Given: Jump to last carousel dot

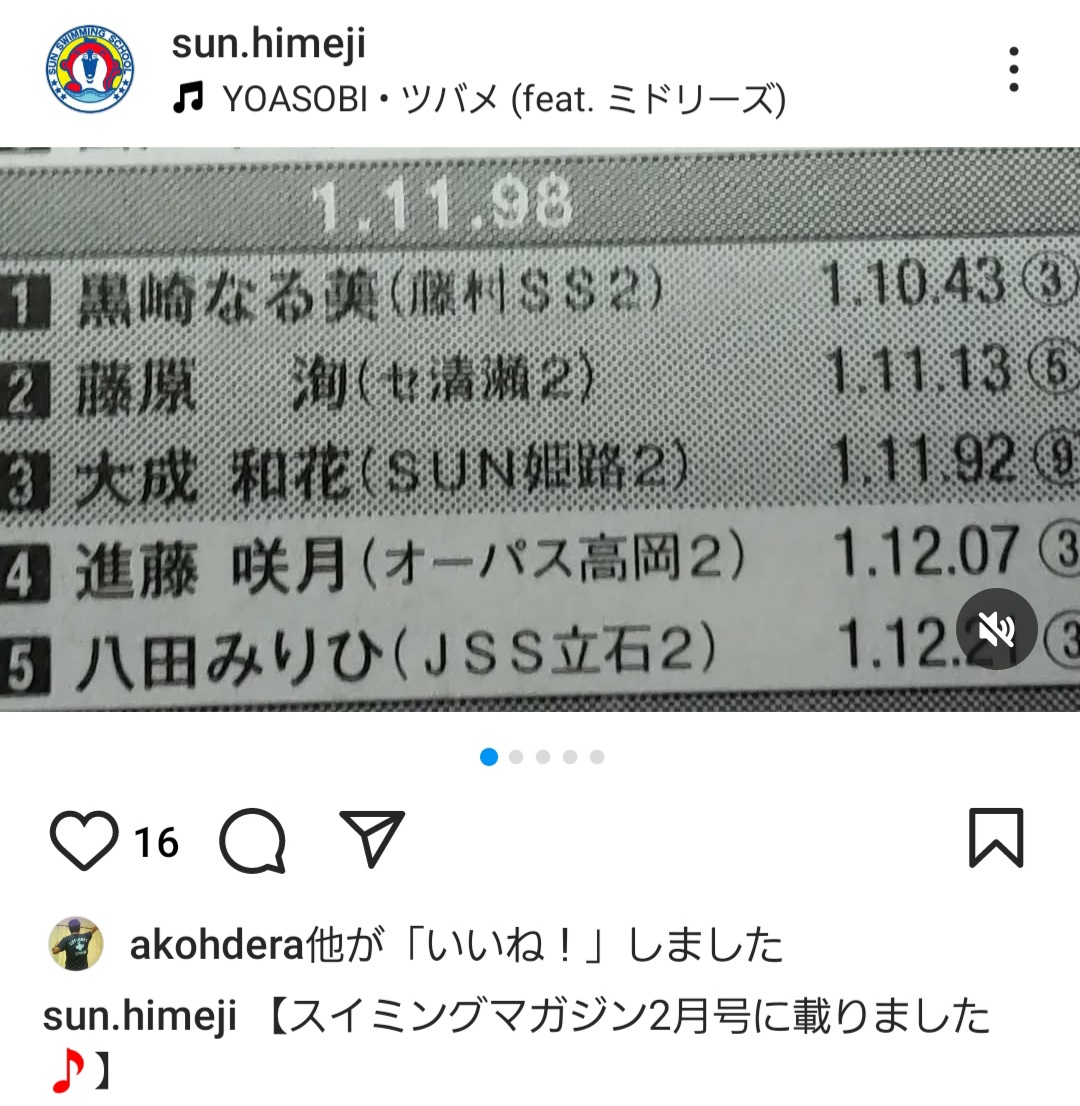Looking at the screenshot, I should 597,757.
